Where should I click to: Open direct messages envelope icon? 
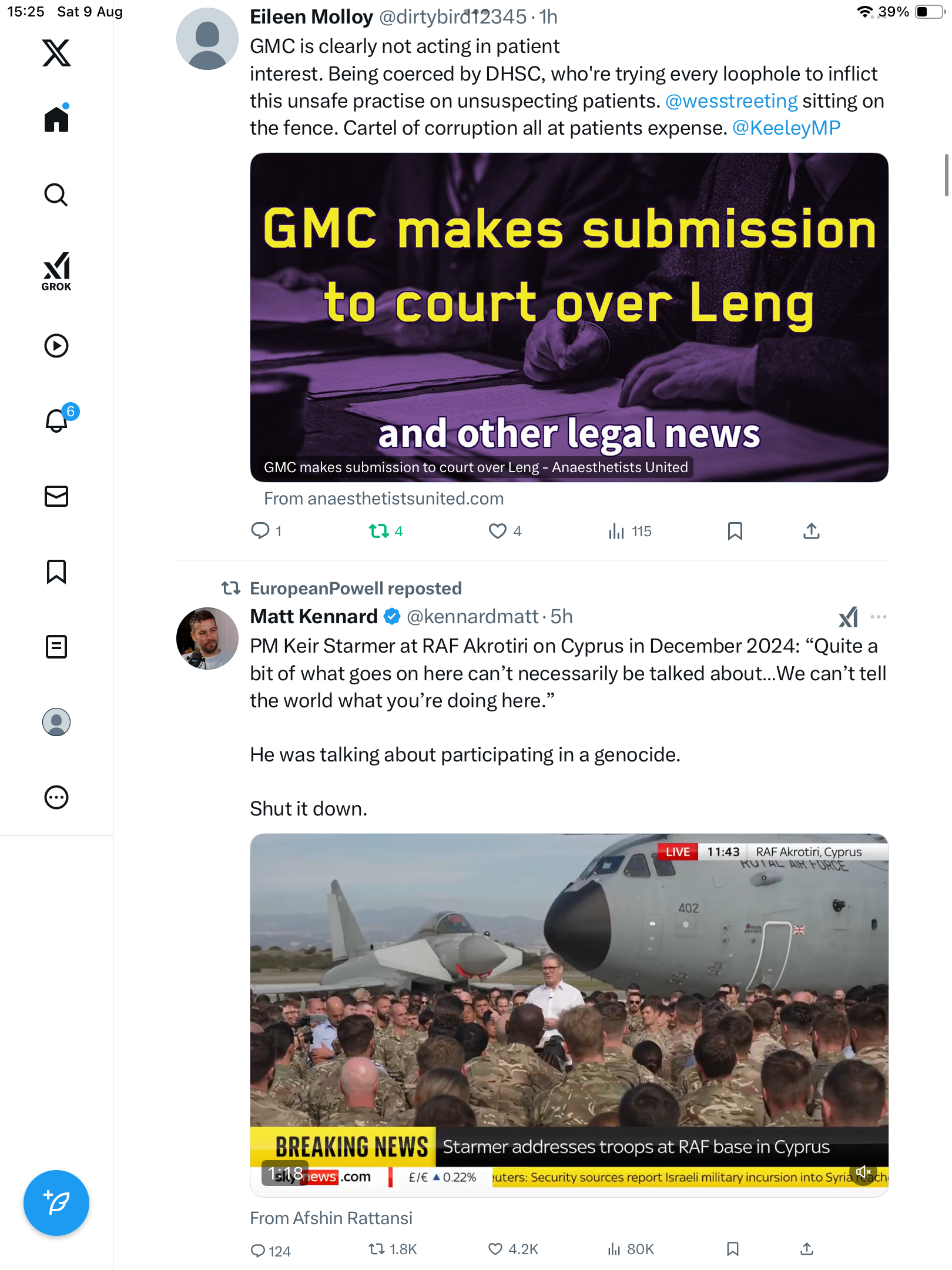coord(56,496)
